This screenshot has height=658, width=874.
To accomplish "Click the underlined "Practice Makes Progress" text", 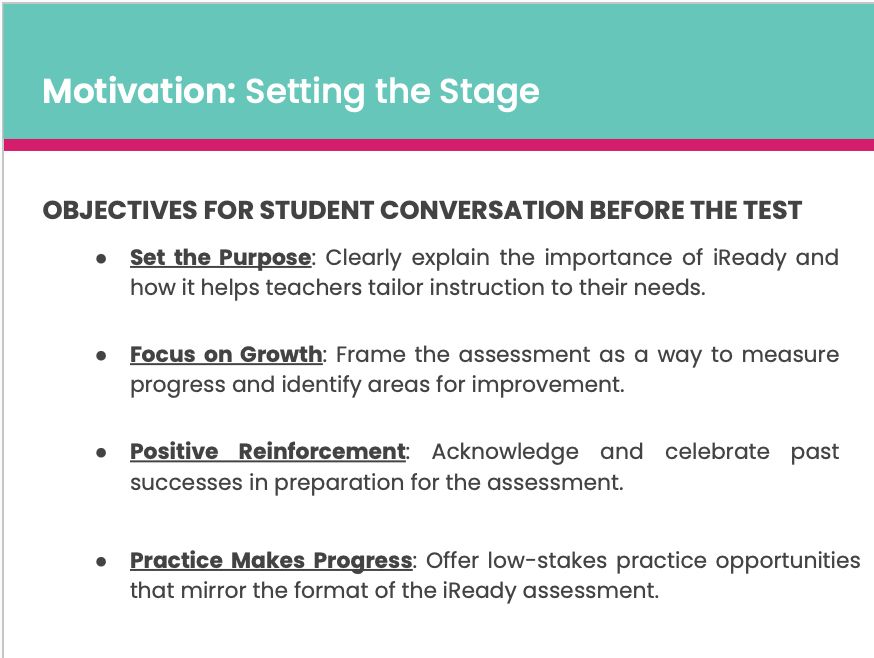I will coord(271,560).
